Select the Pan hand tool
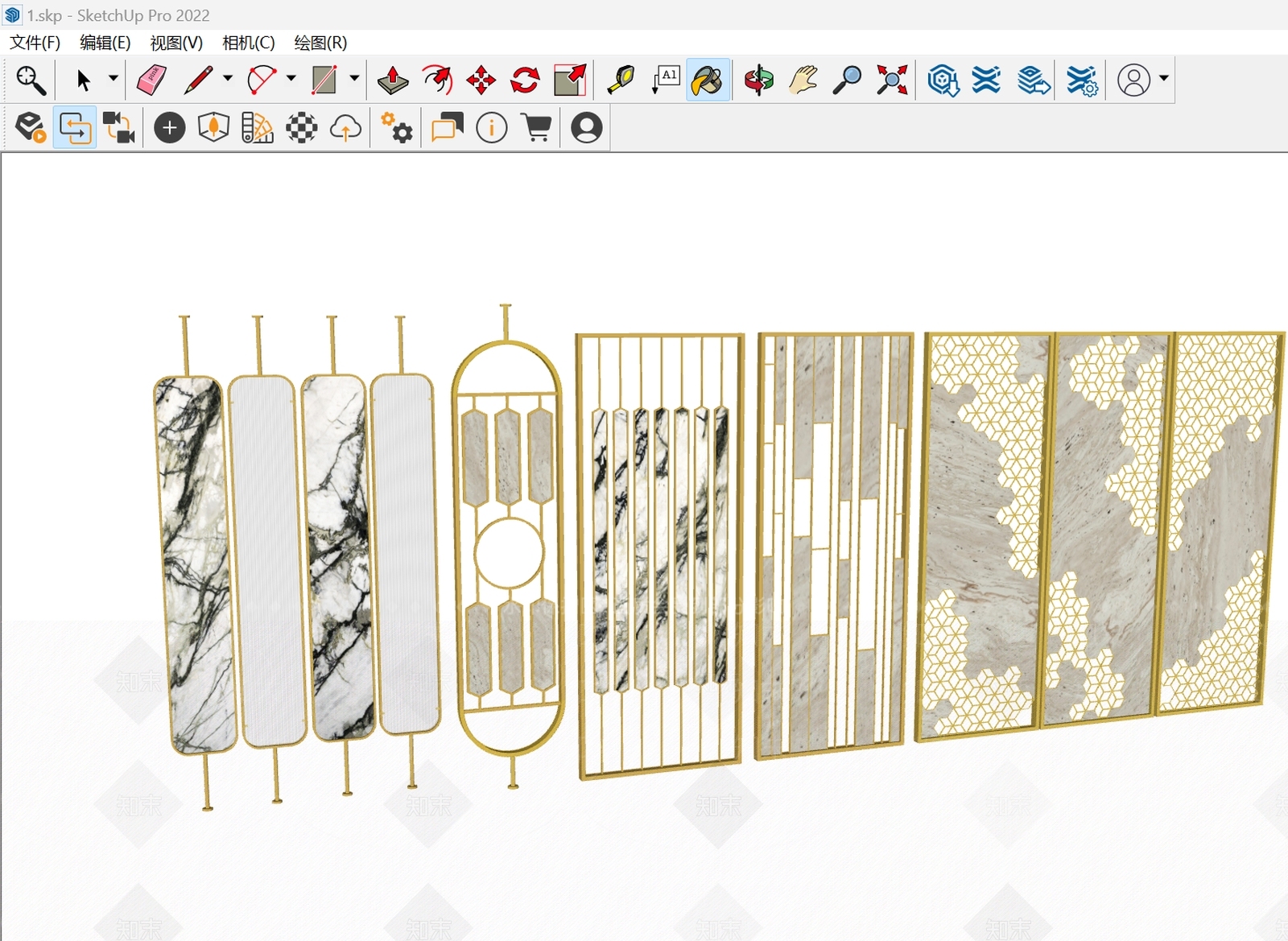 (x=803, y=80)
